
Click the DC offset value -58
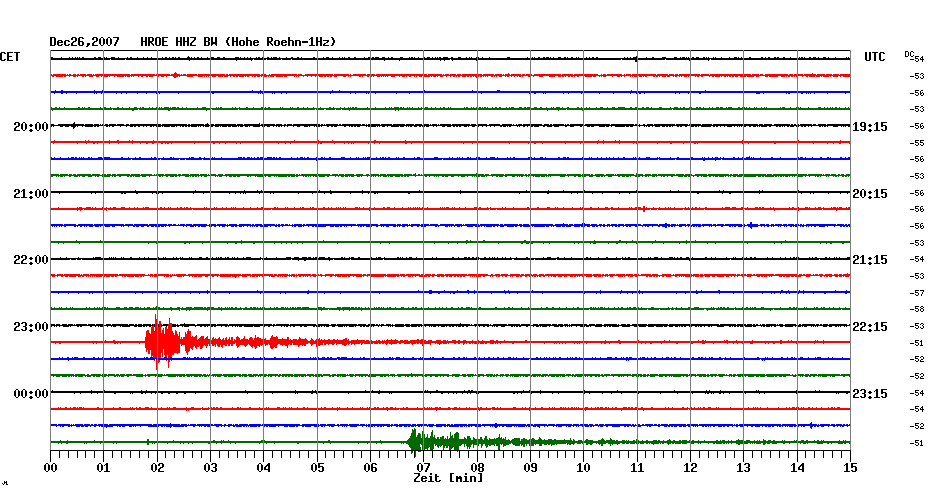click(x=917, y=310)
